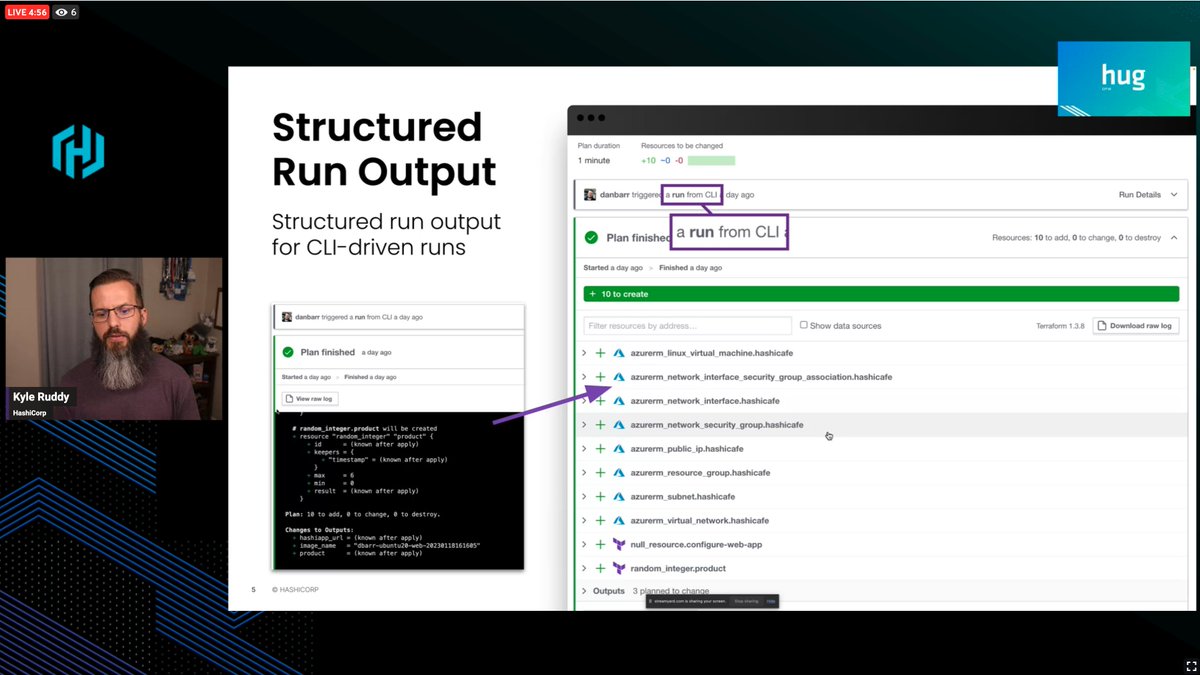Click the random_integer.product resource name
The image size is (1200, 675).
coord(678,569)
